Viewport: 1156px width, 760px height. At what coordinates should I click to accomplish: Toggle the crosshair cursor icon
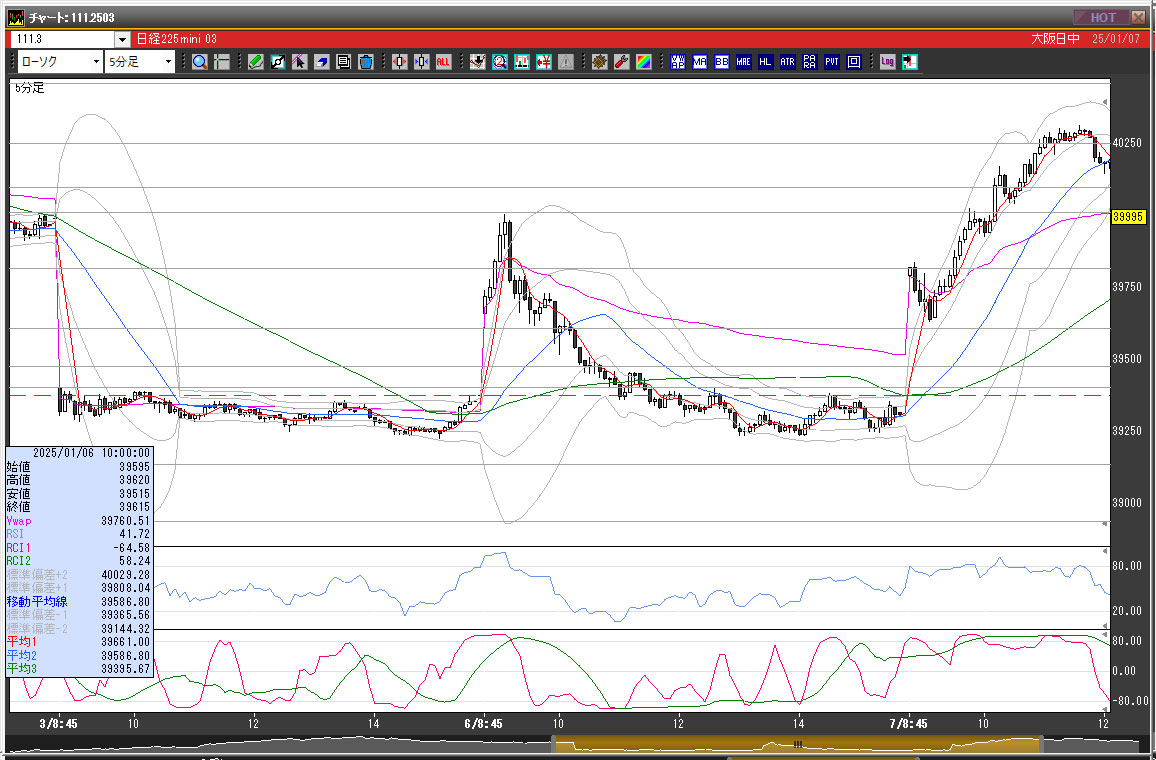(222, 62)
